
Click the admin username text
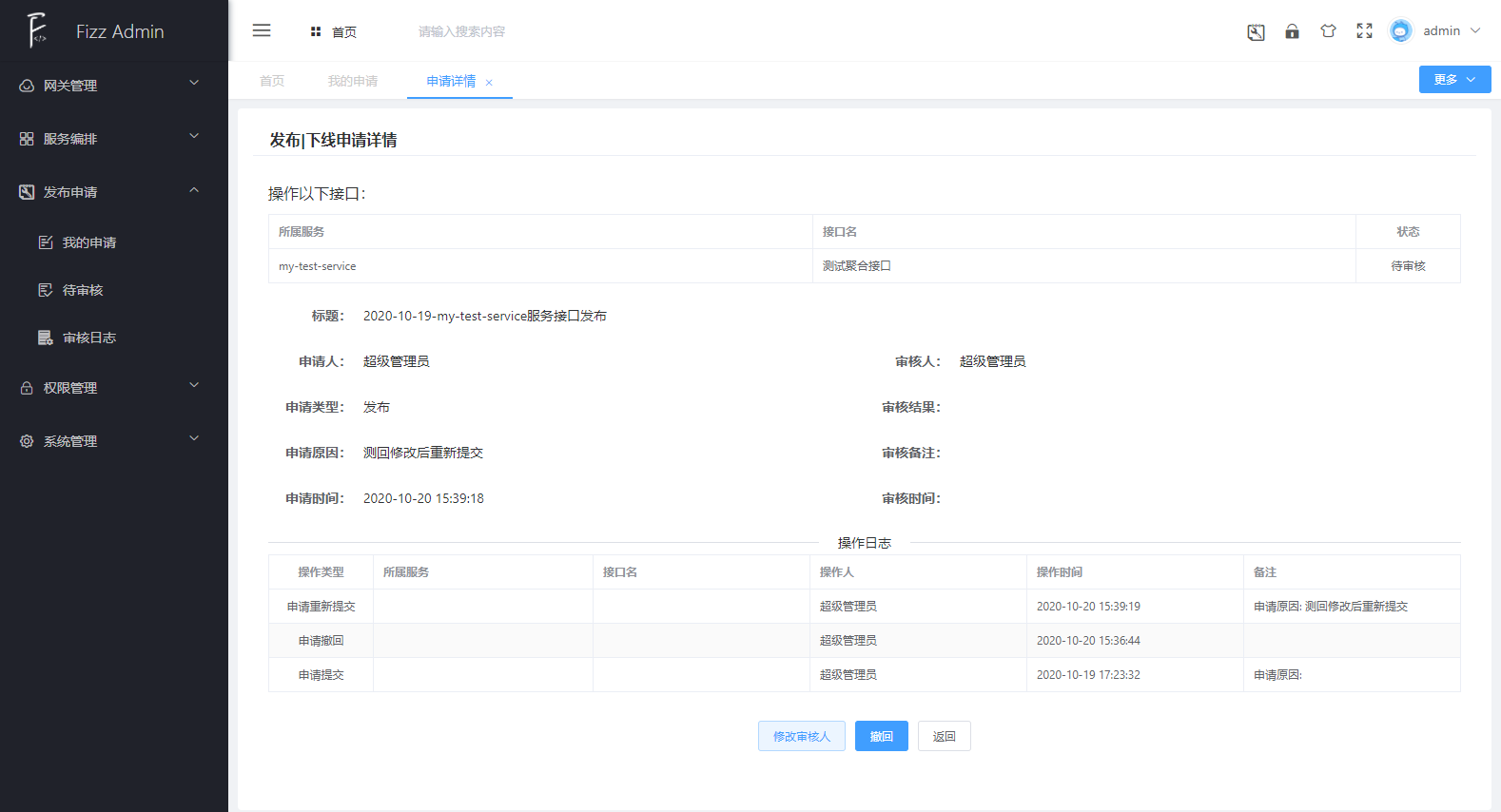(x=1441, y=31)
